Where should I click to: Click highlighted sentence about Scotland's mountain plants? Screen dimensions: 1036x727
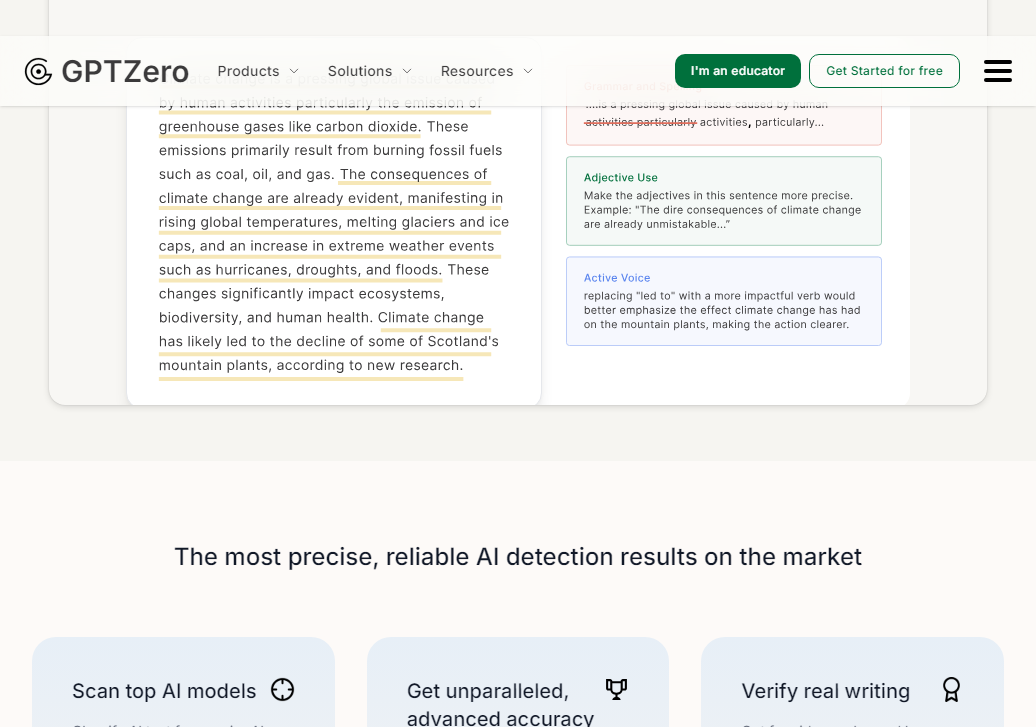pyautogui.click(x=328, y=342)
